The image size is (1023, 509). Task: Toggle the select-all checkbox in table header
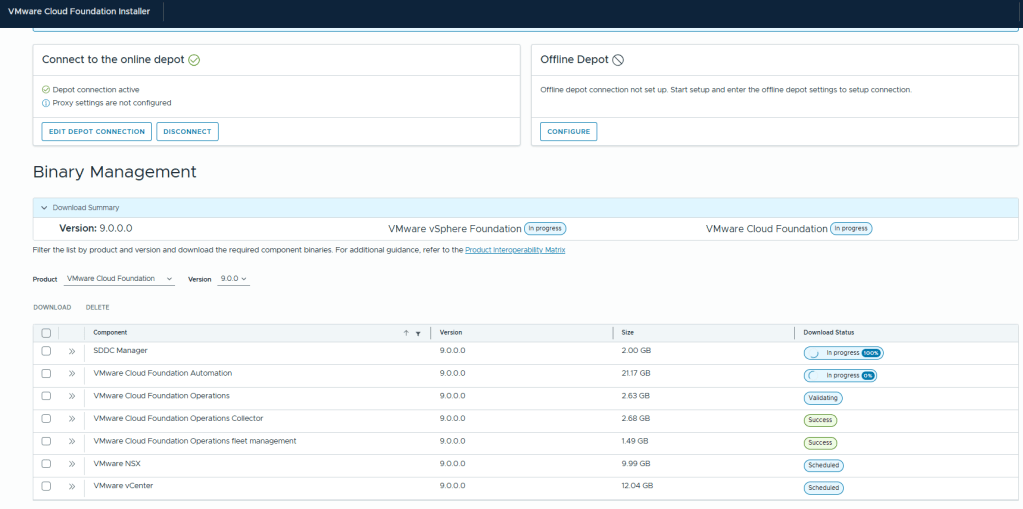pyautogui.click(x=46, y=333)
